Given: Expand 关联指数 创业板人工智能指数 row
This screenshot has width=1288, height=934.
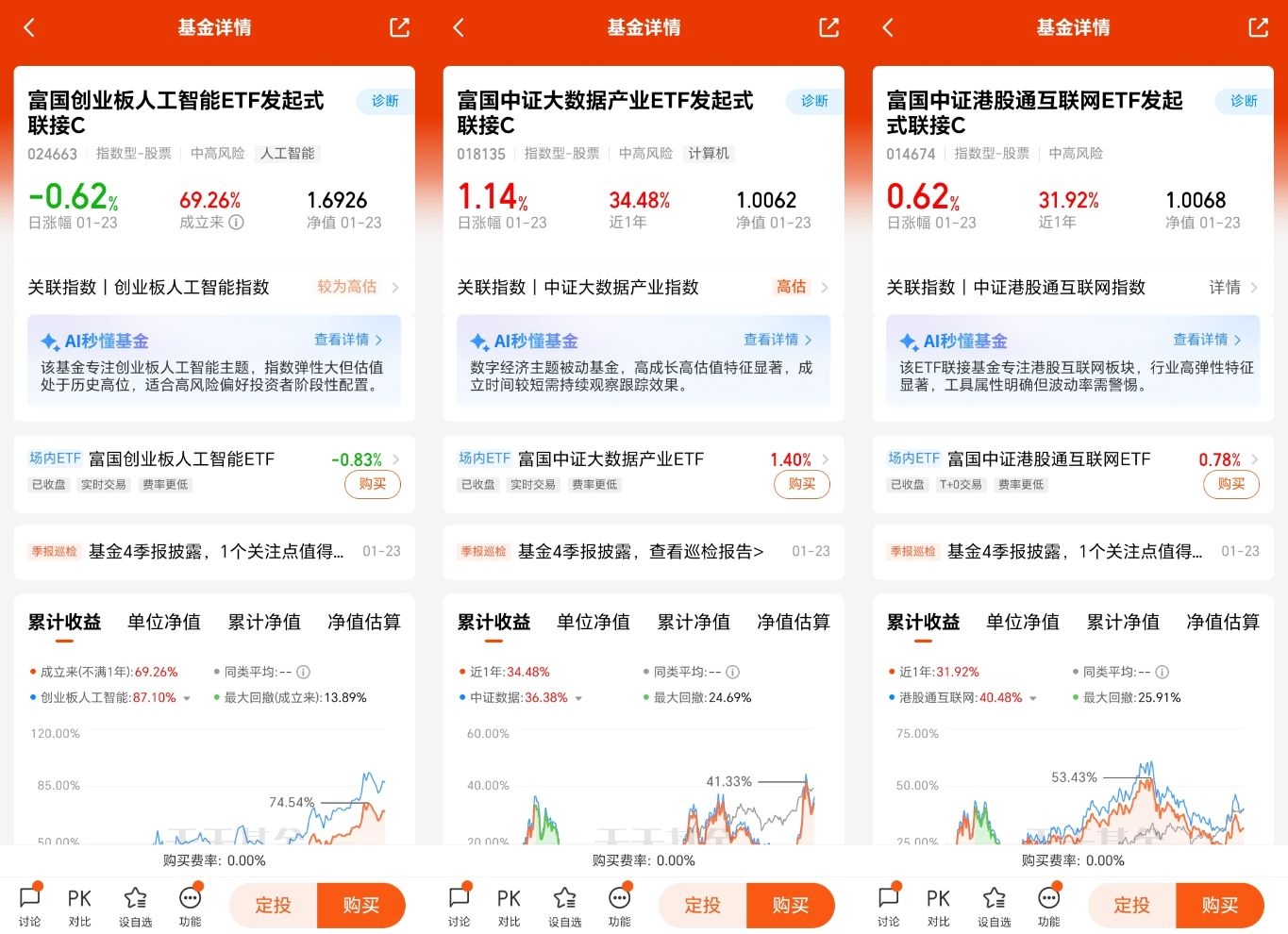Looking at the screenshot, I should pyautogui.click(x=214, y=287).
